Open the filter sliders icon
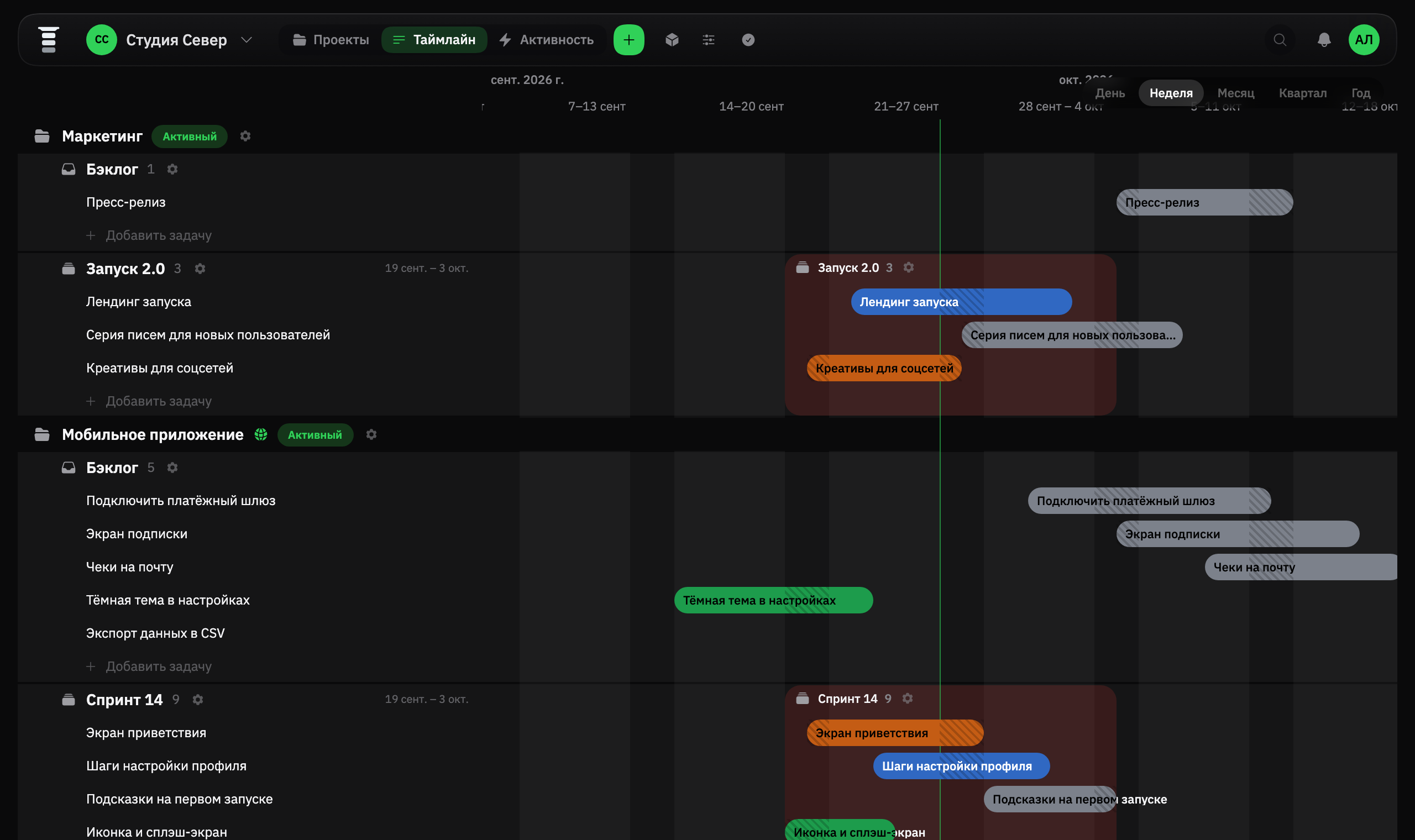The height and width of the screenshot is (840, 1415). (709, 40)
